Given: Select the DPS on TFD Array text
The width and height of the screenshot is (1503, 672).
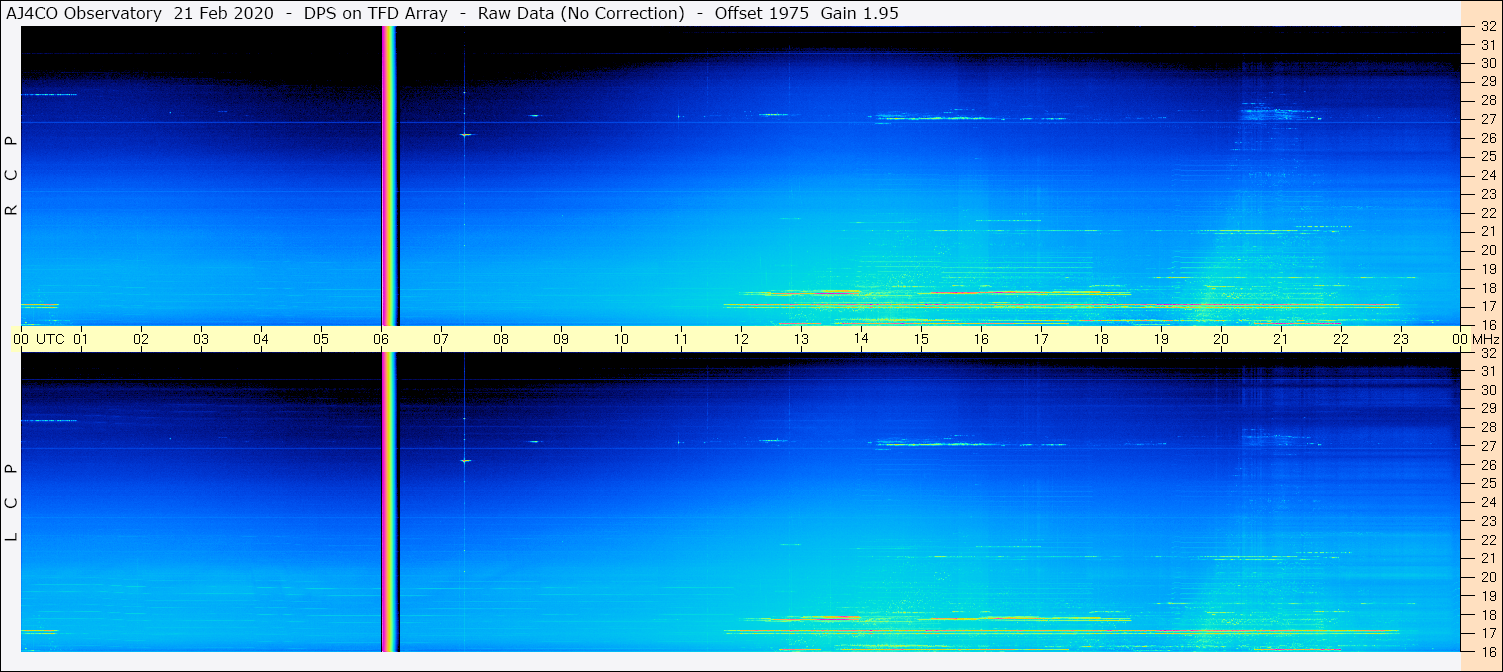Looking at the screenshot, I should pos(375,13).
